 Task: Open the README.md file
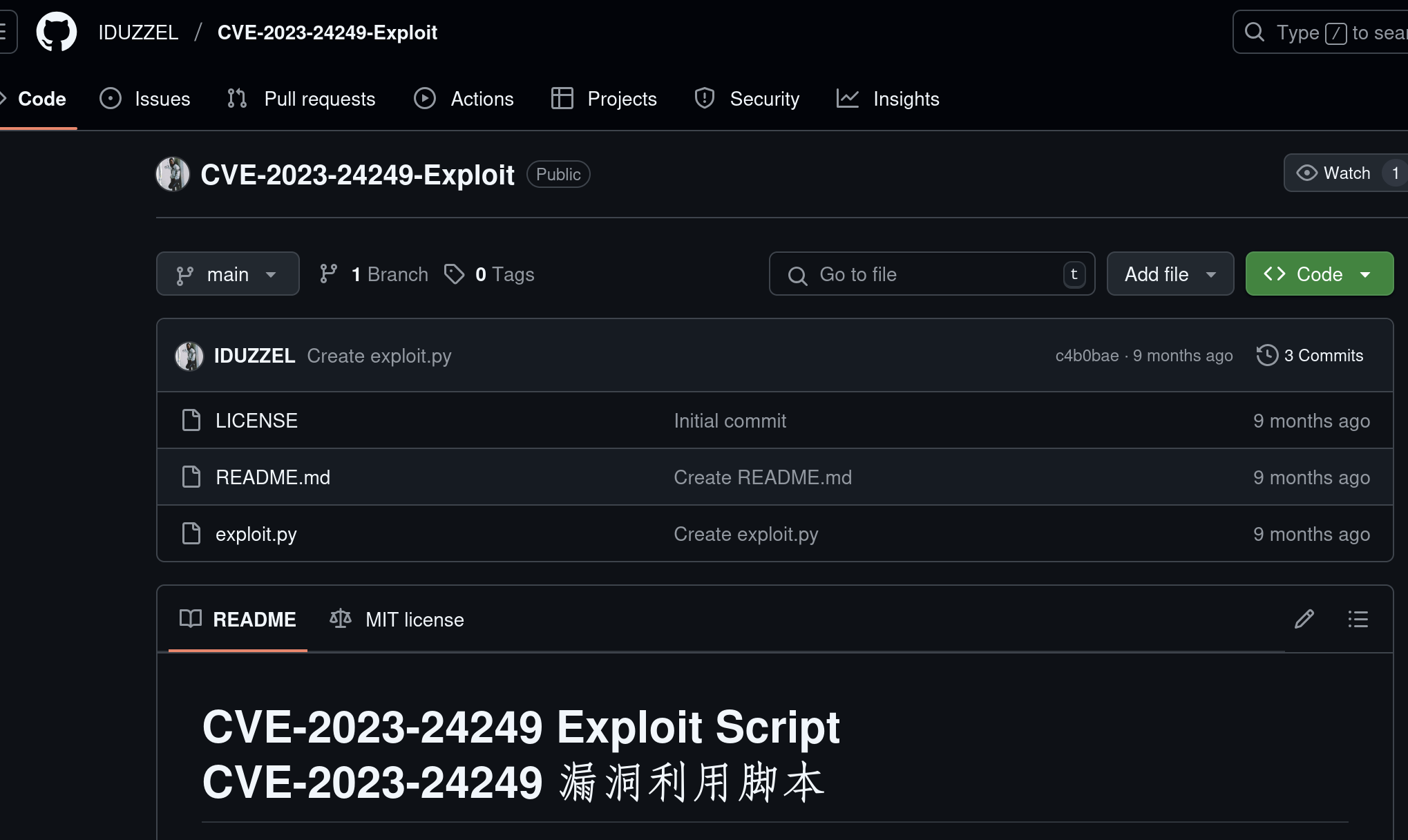272,477
